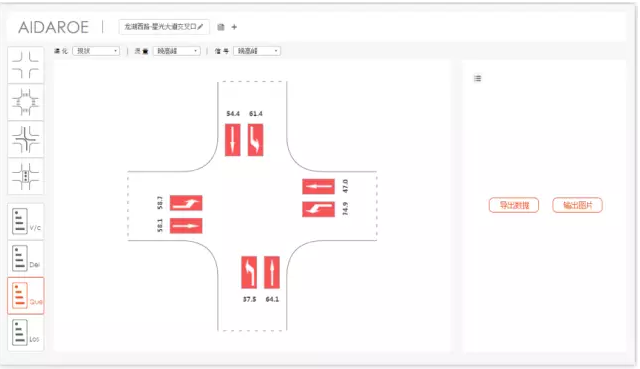This screenshot has height=369, width=640.
Task: Show the Los level of service
Action: [25, 333]
